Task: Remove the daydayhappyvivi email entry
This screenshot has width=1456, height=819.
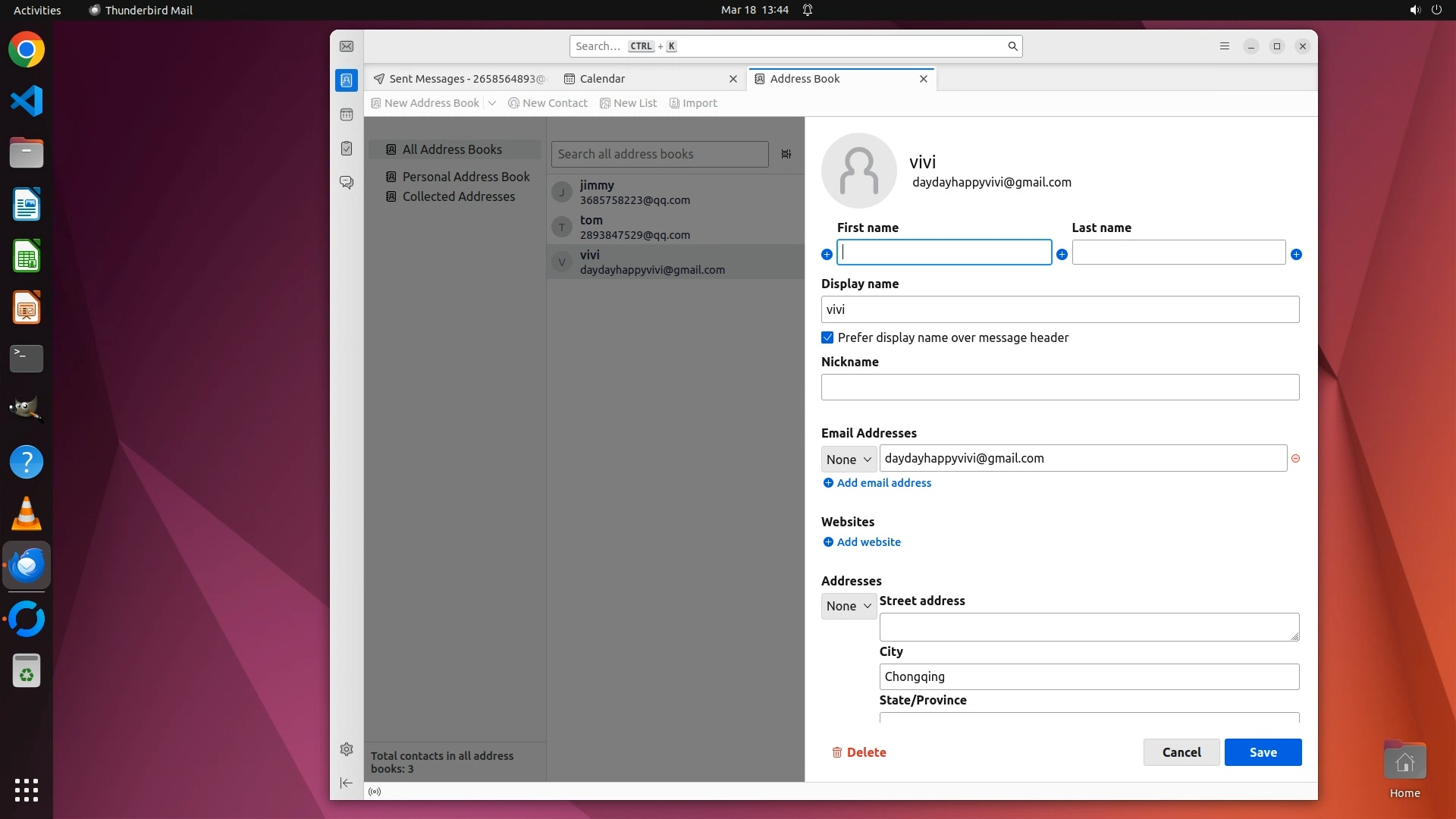Action: click(1295, 459)
